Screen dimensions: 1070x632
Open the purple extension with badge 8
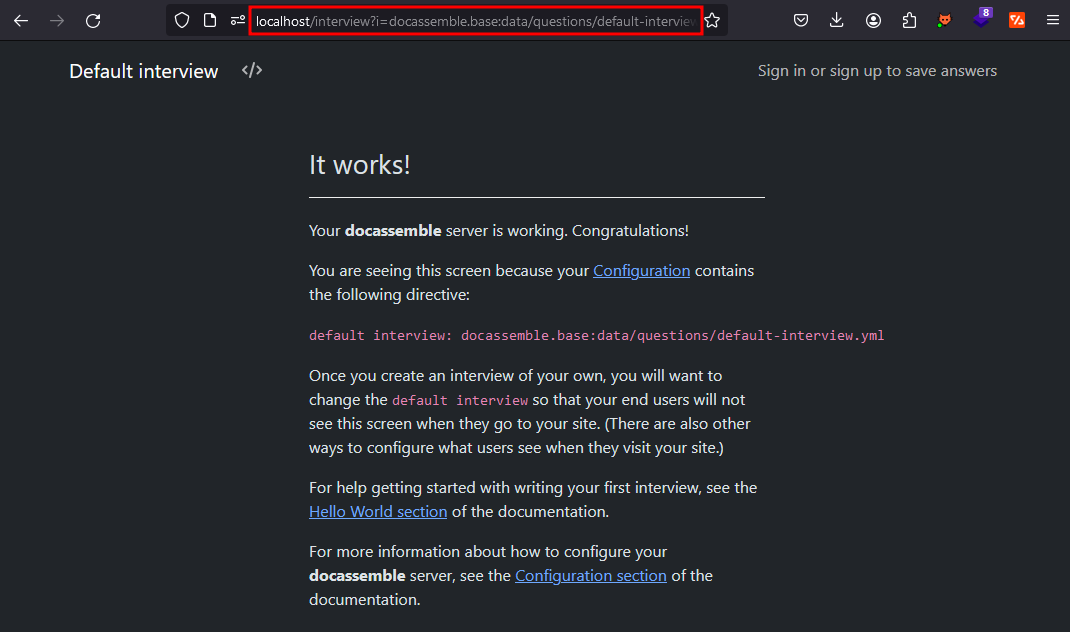(982, 18)
